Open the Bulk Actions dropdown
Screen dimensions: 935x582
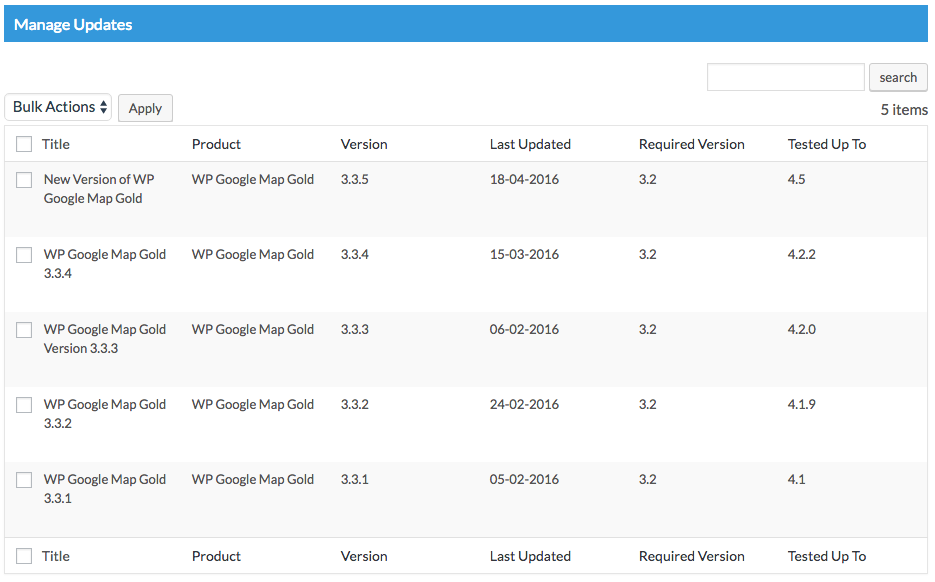58,107
